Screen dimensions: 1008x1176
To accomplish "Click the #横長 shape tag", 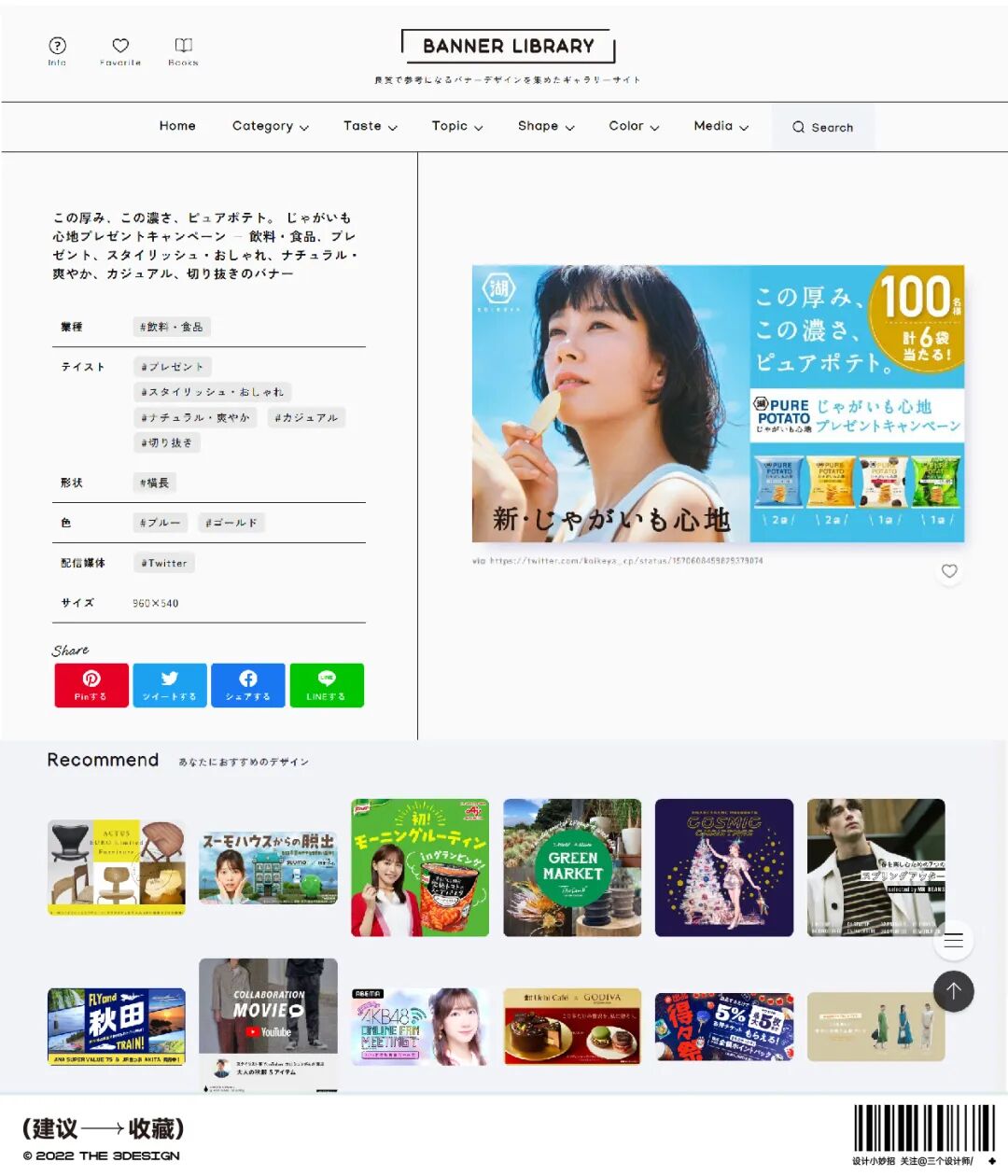I will [x=154, y=483].
